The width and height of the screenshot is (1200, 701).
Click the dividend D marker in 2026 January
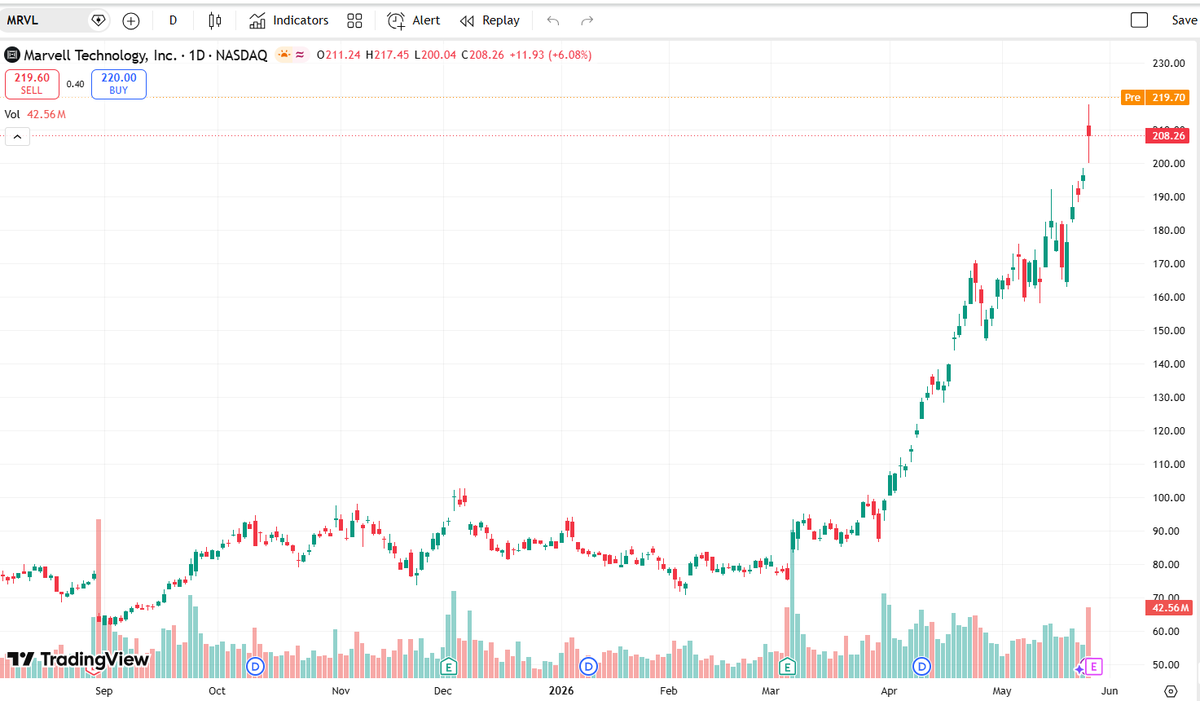coord(589,665)
